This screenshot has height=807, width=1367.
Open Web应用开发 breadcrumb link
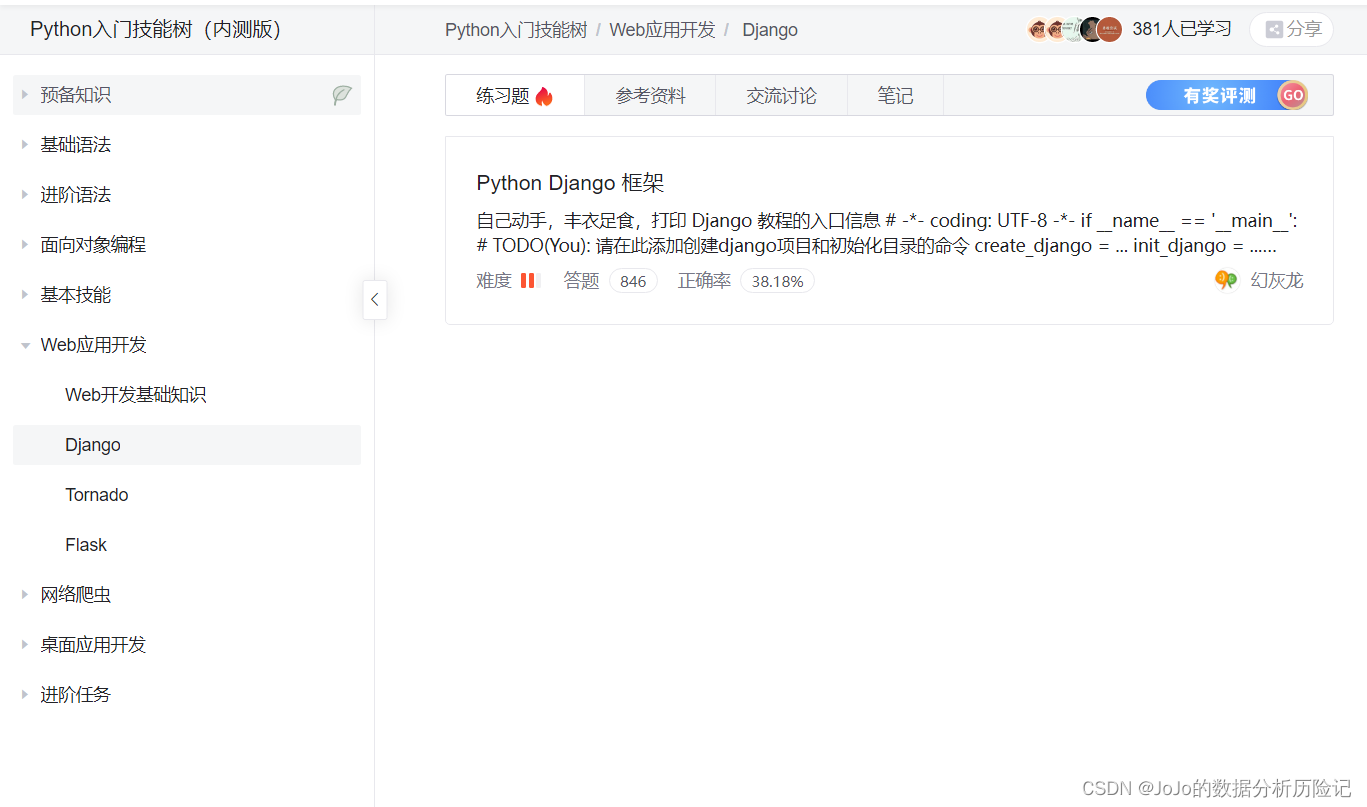[662, 30]
